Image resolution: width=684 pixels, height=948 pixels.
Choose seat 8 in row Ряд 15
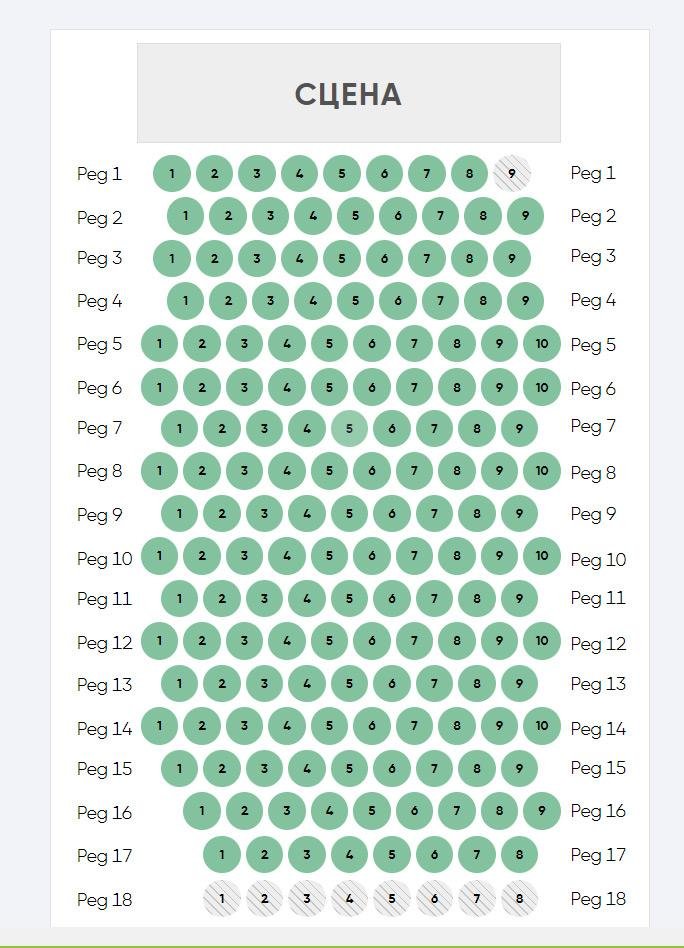point(477,768)
